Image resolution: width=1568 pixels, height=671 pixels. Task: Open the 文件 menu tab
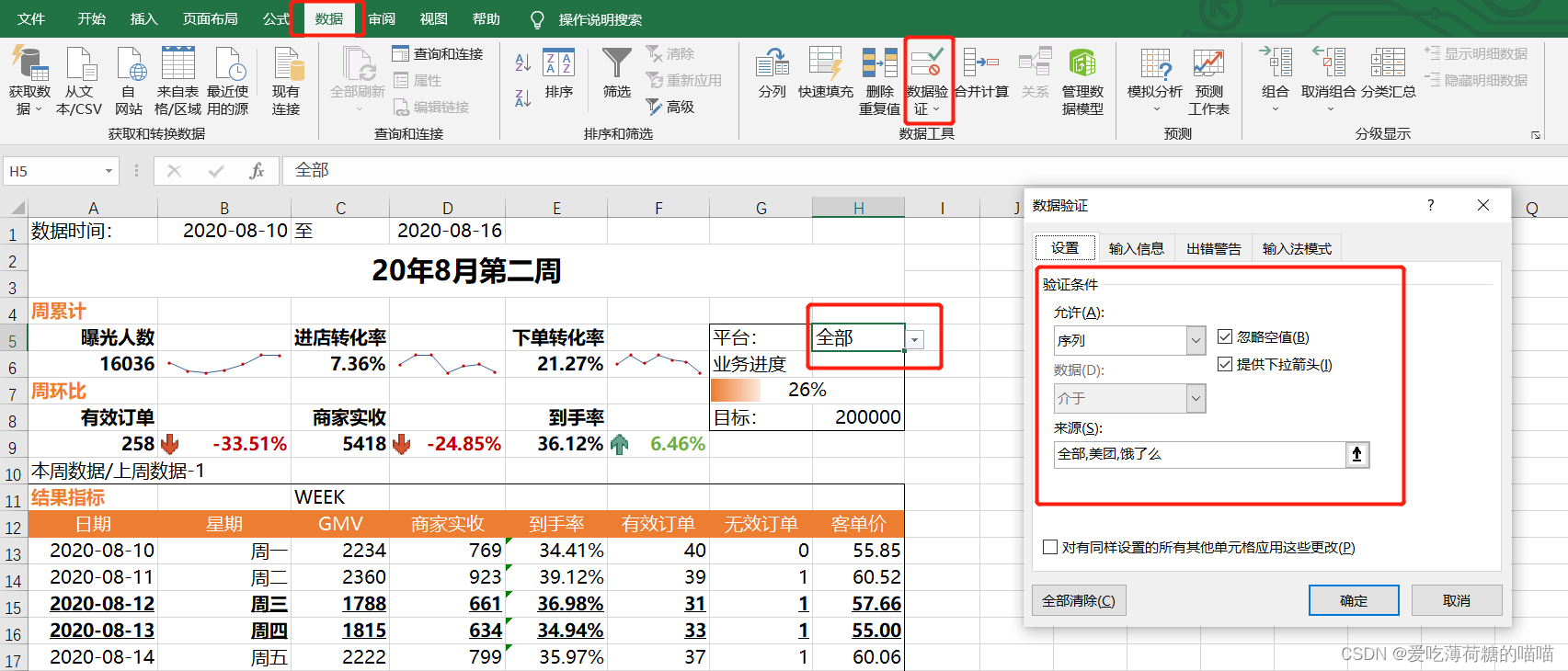tap(31, 19)
